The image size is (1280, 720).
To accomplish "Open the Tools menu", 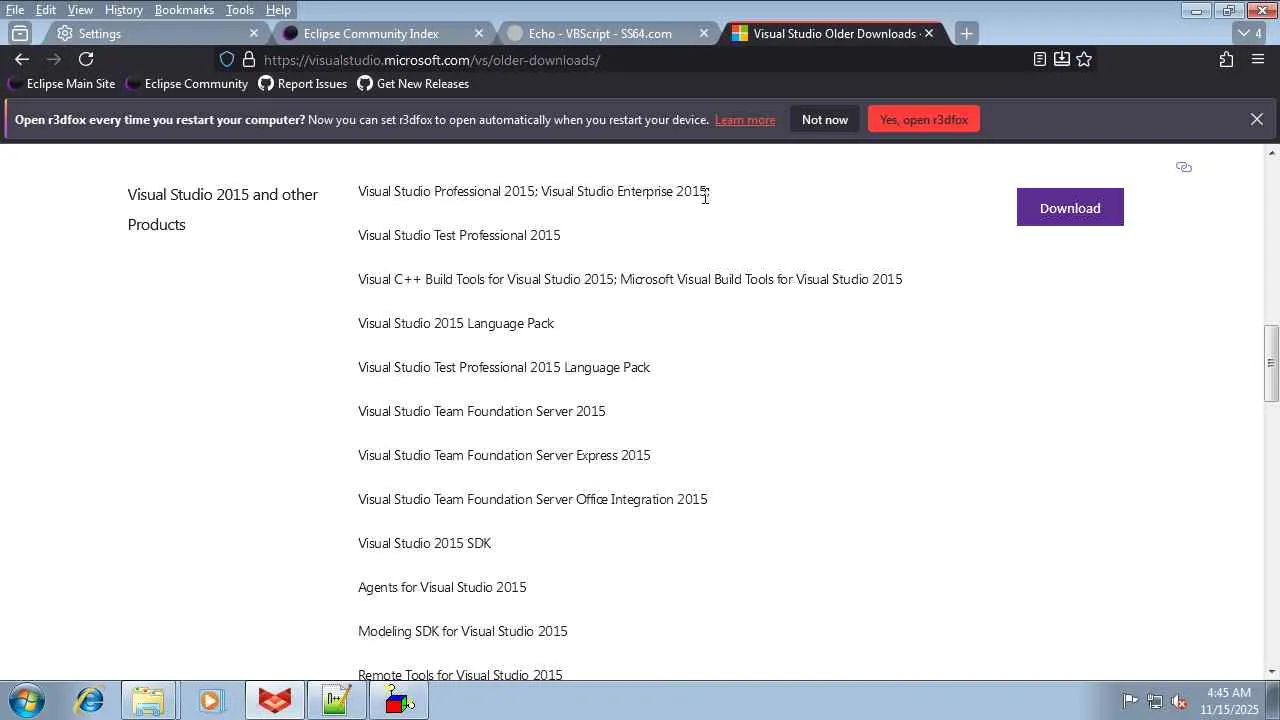I will click(x=239, y=10).
